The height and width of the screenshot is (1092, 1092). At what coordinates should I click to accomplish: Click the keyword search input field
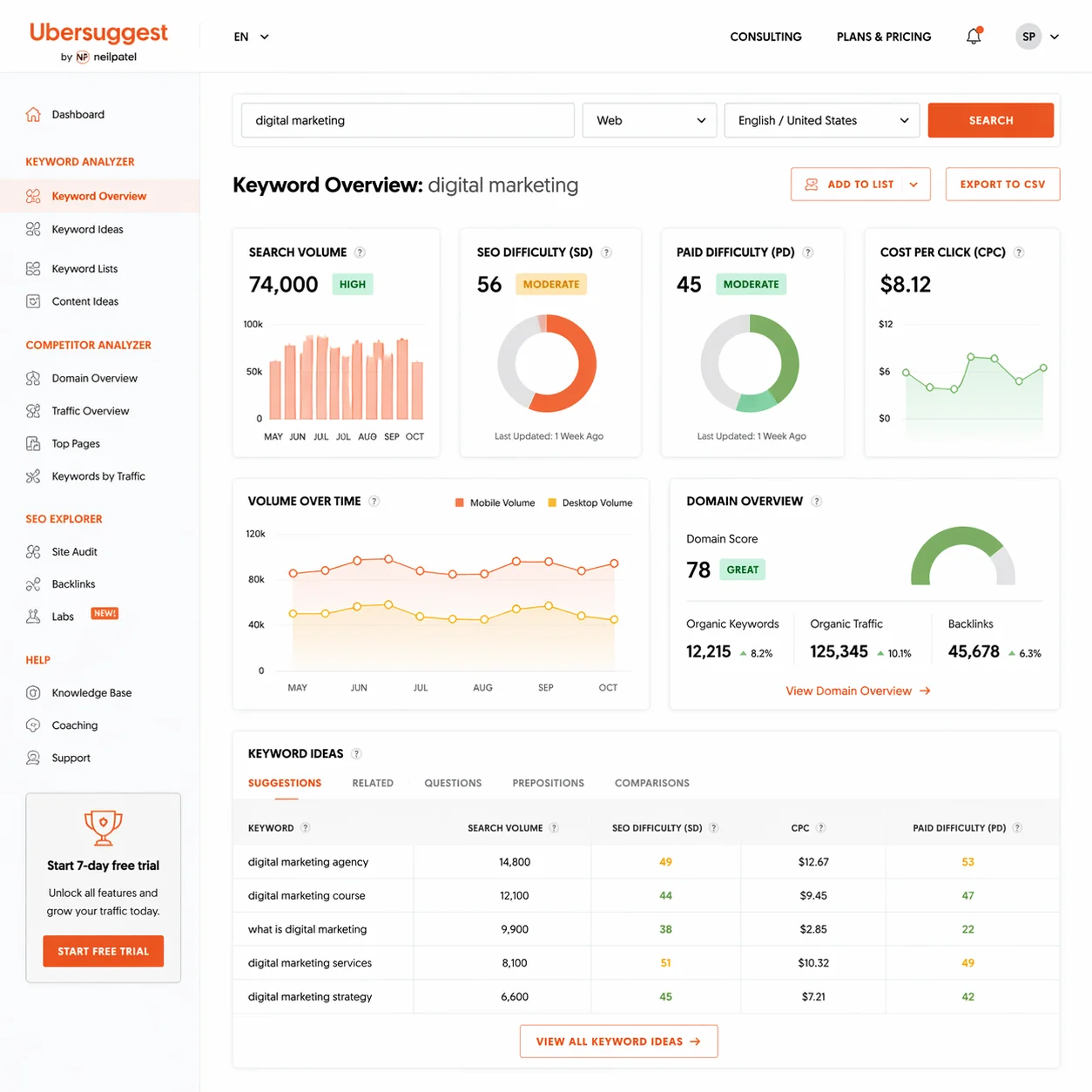click(408, 120)
